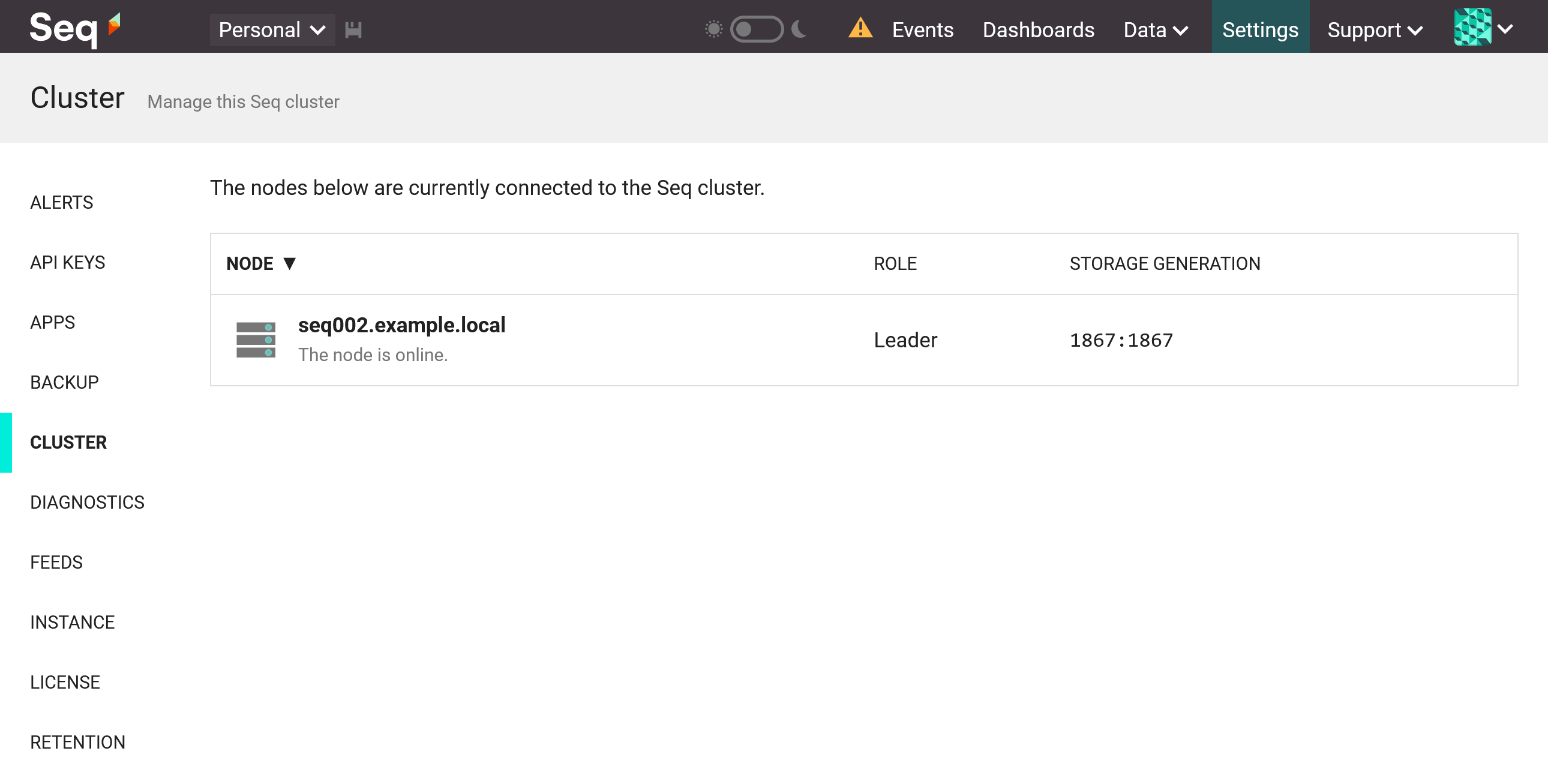Screen dimensions: 1548x784
Task: Toggle the light/dark theme switch
Action: [756, 29]
